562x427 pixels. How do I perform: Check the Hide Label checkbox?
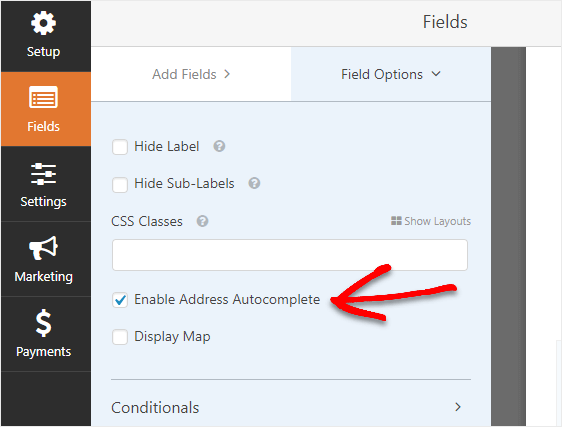pyautogui.click(x=120, y=147)
